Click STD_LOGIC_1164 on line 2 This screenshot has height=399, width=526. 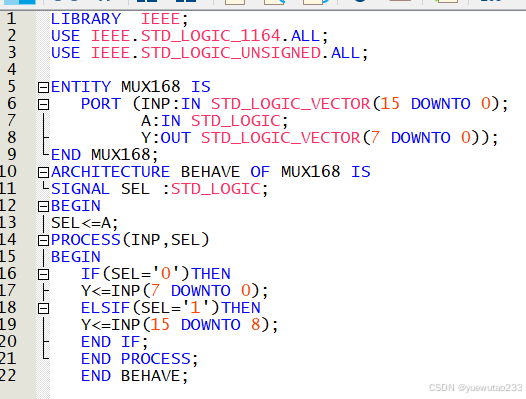click(x=211, y=36)
